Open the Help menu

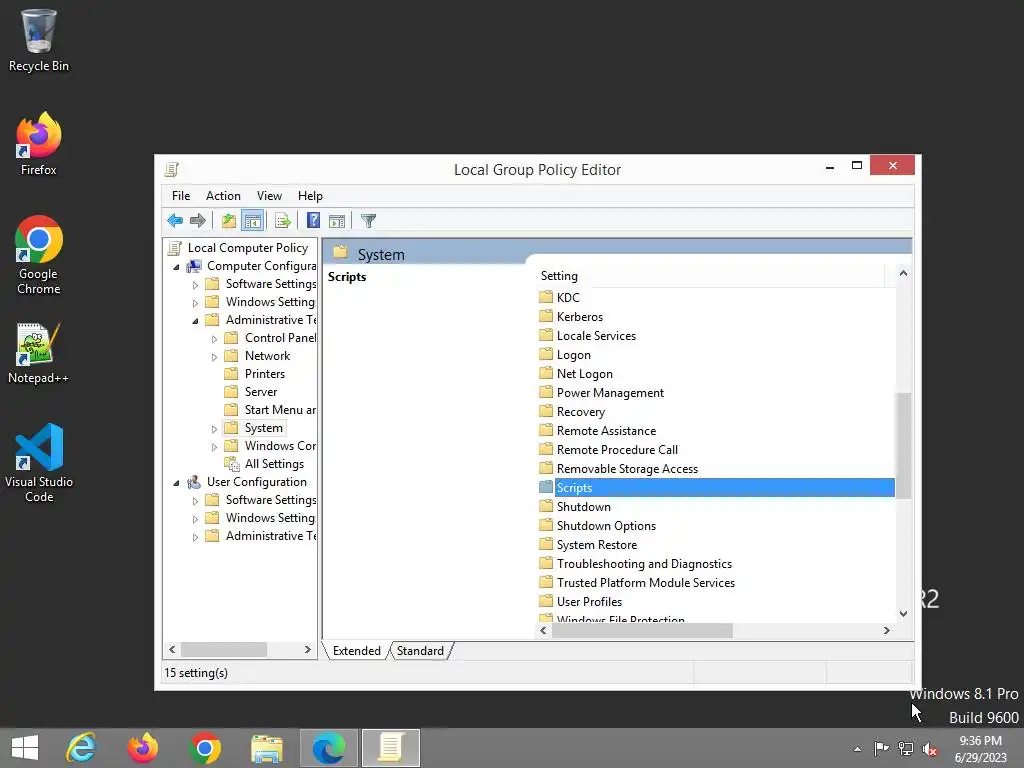point(310,196)
